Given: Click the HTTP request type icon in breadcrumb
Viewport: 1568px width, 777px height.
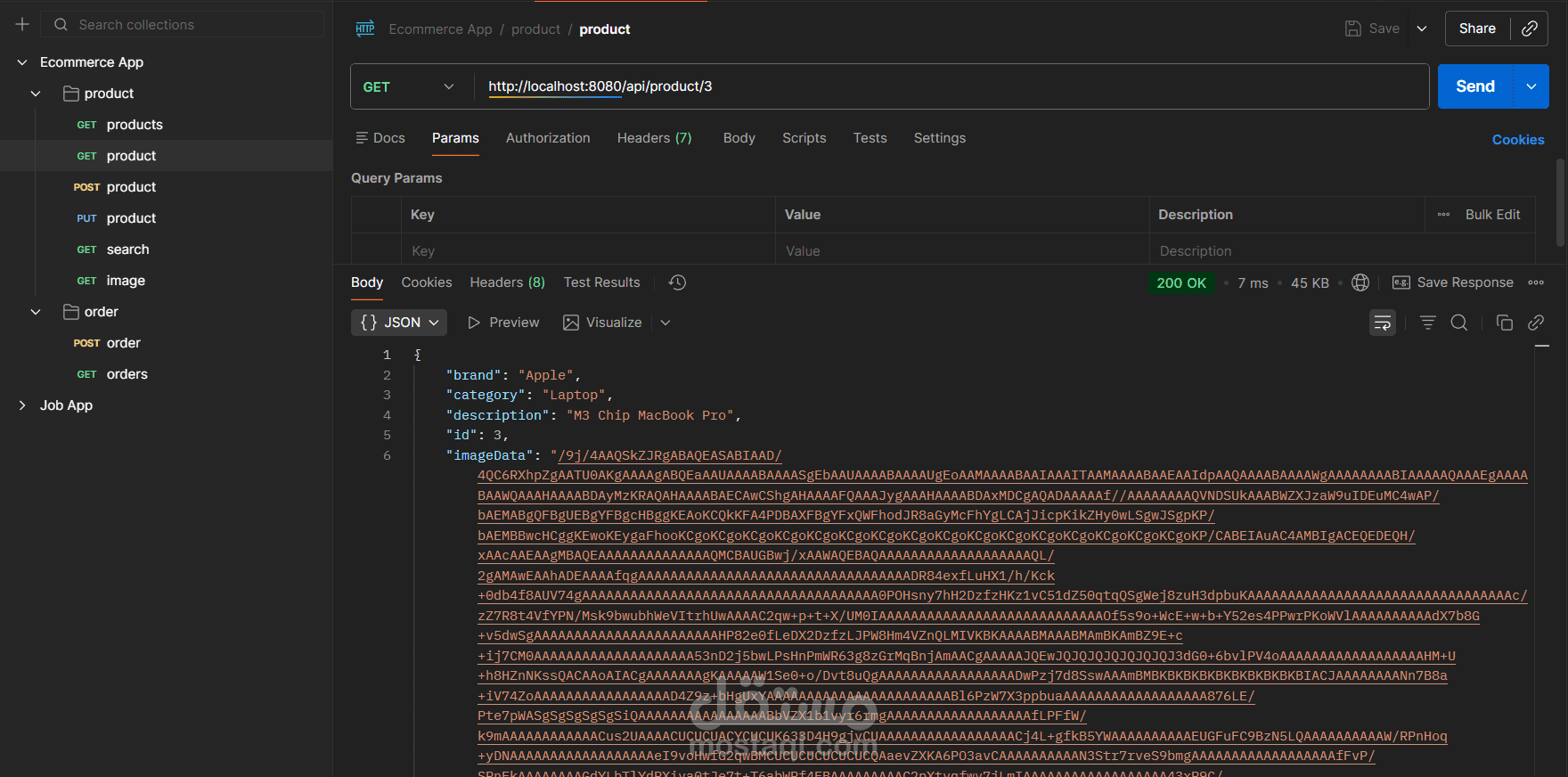Looking at the screenshot, I should coord(365,29).
